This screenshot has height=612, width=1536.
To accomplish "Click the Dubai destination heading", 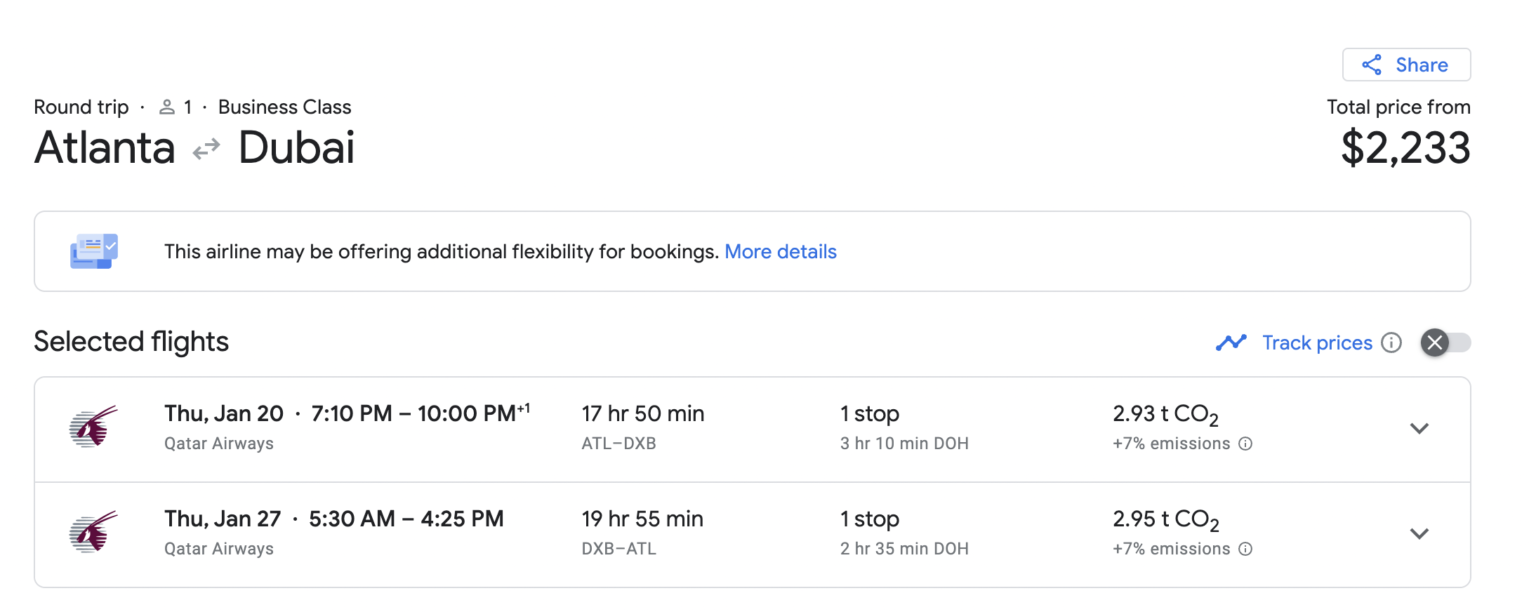I will (x=296, y=148).
